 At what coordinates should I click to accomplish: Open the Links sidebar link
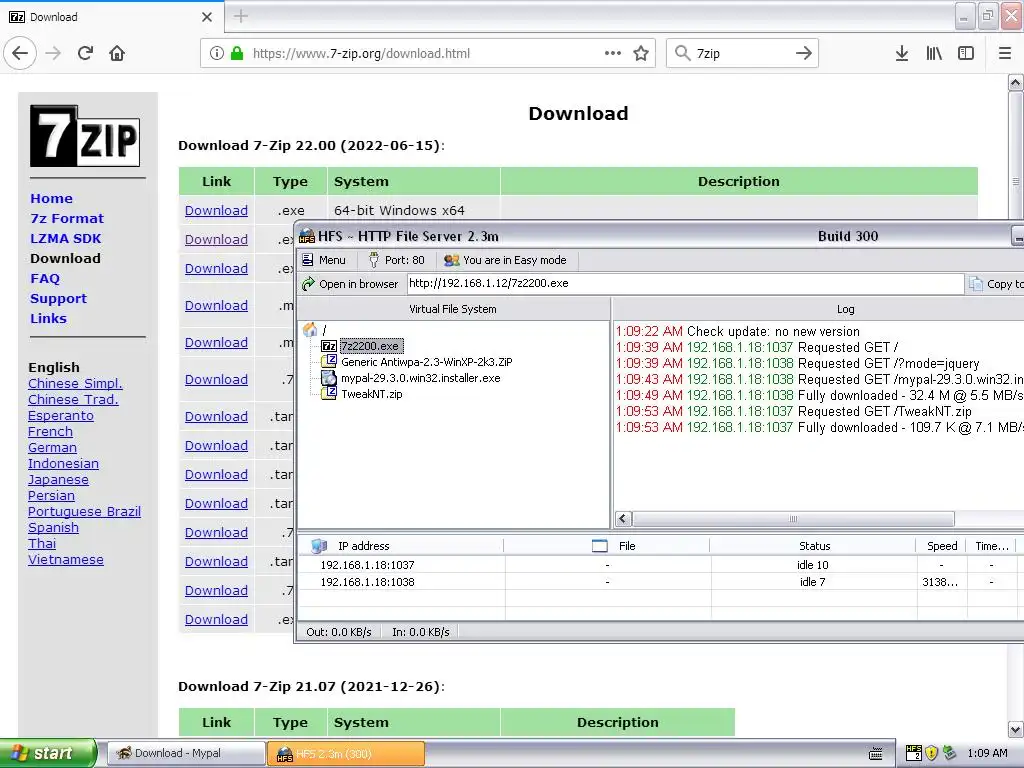pos(48,319)
